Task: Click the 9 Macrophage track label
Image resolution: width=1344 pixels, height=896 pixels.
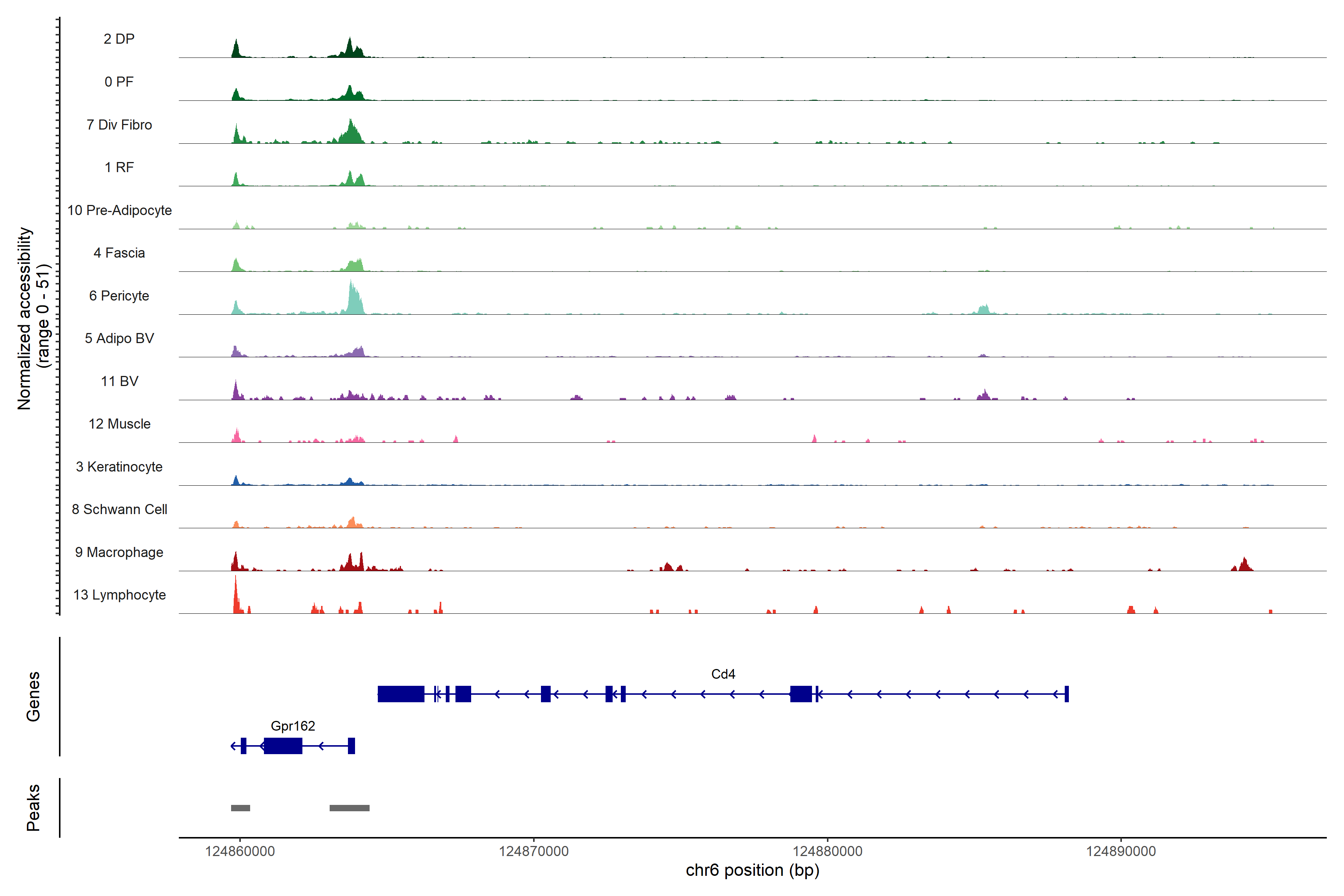Action: pyautogui.click(x=119, y=553)
